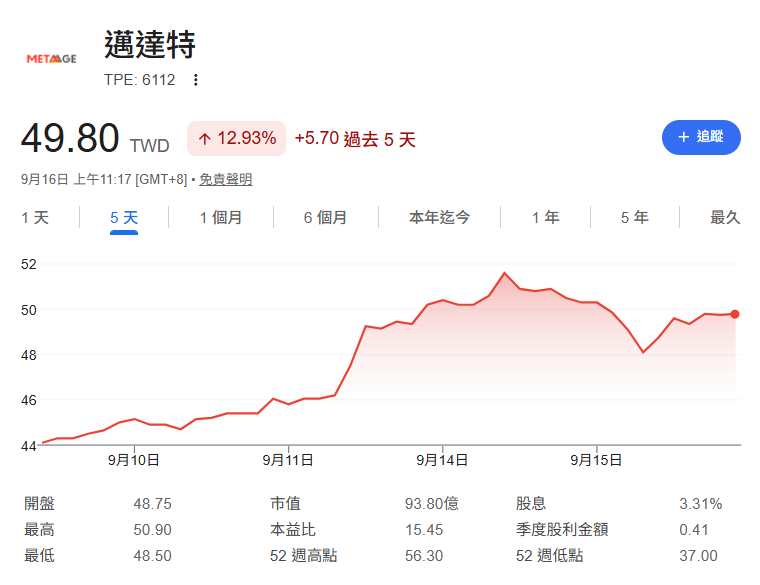Click the 季度股利金額 value 0.41
Viewport: 760px width, 585px height.
click(x=694, y=530)
